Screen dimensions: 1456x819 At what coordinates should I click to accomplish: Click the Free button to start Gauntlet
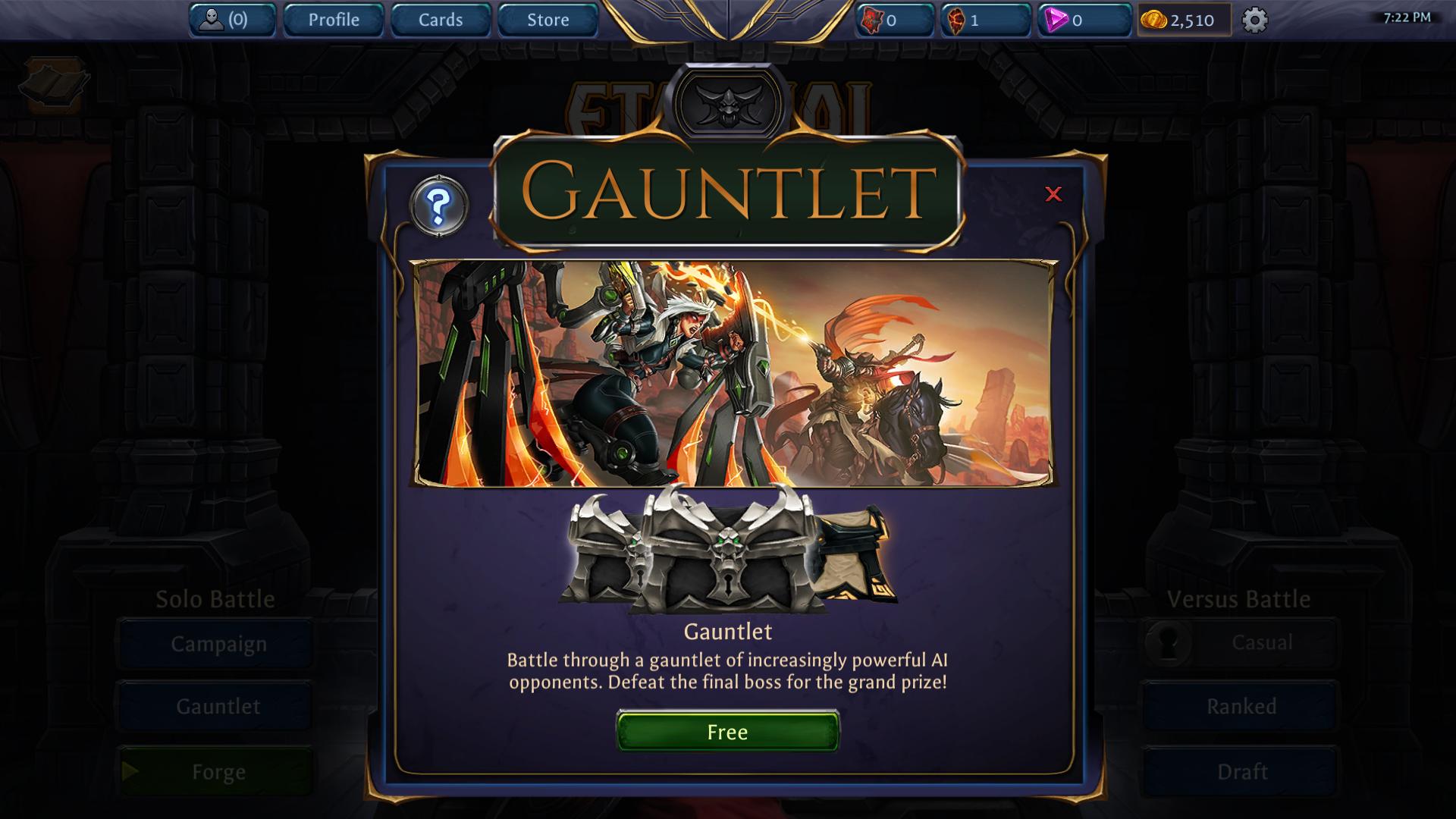click(x=728, y=732)
